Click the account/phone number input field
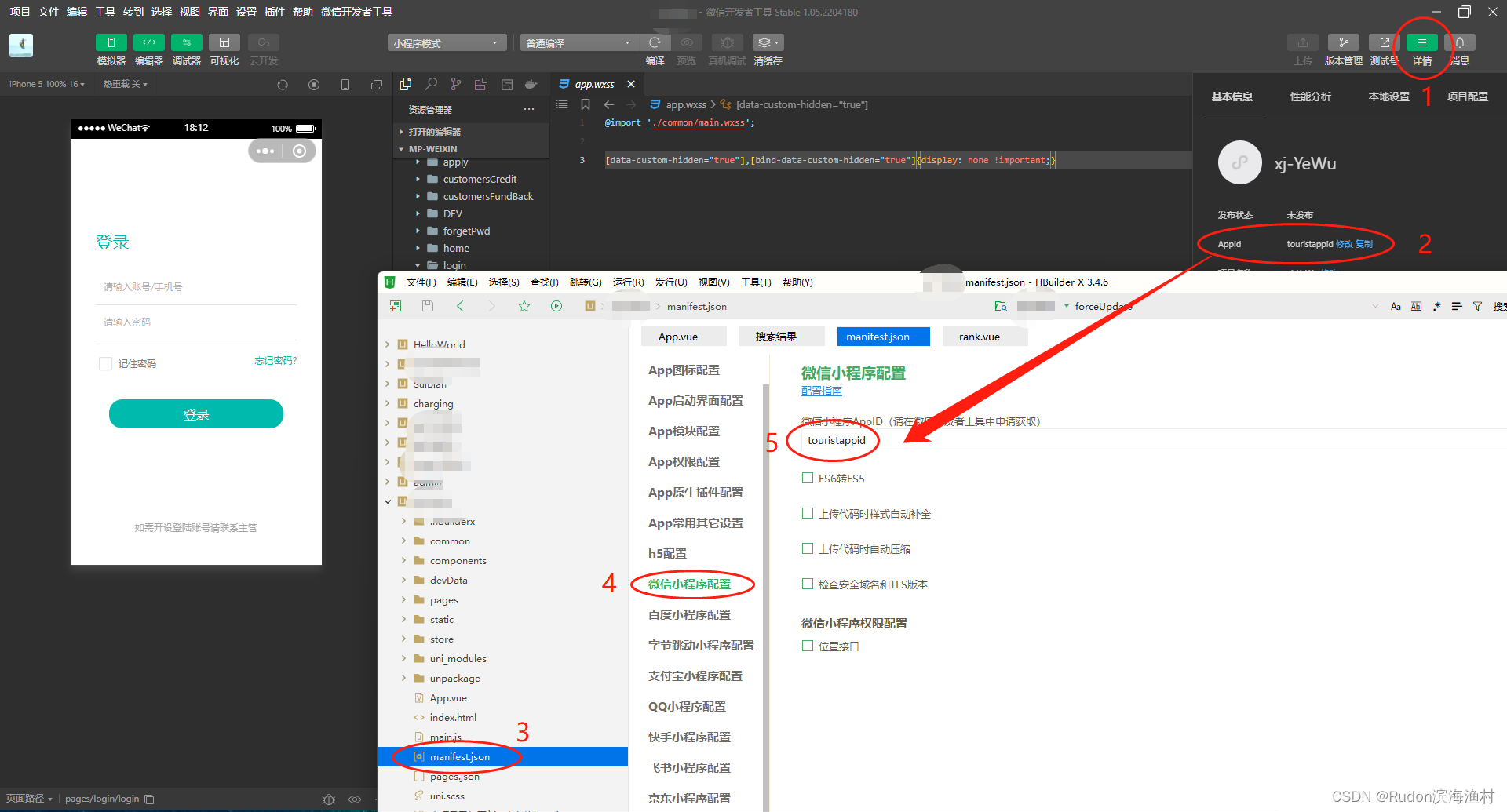 click(196, 287)
